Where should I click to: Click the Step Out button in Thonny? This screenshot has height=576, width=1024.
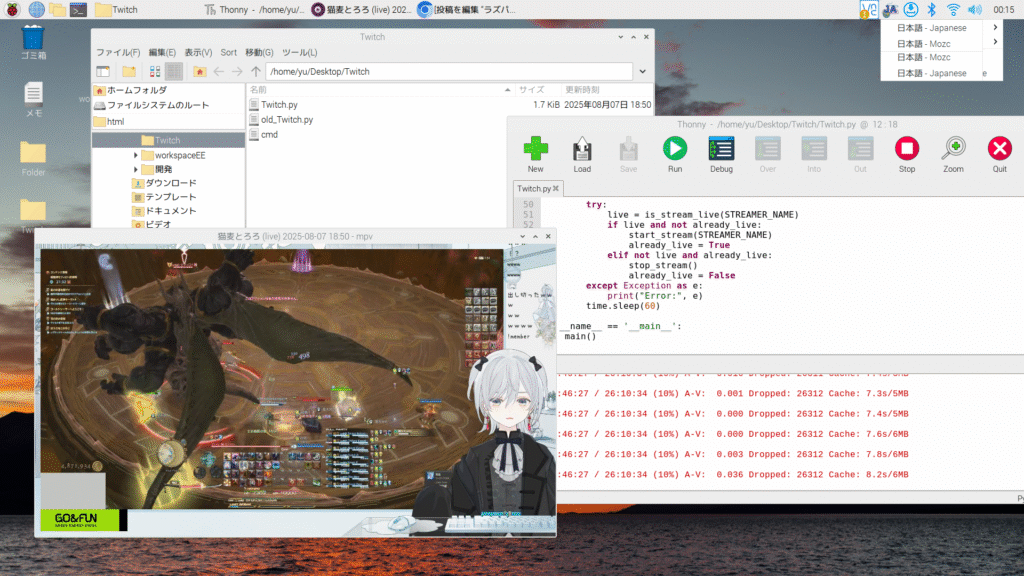(860, 155)
